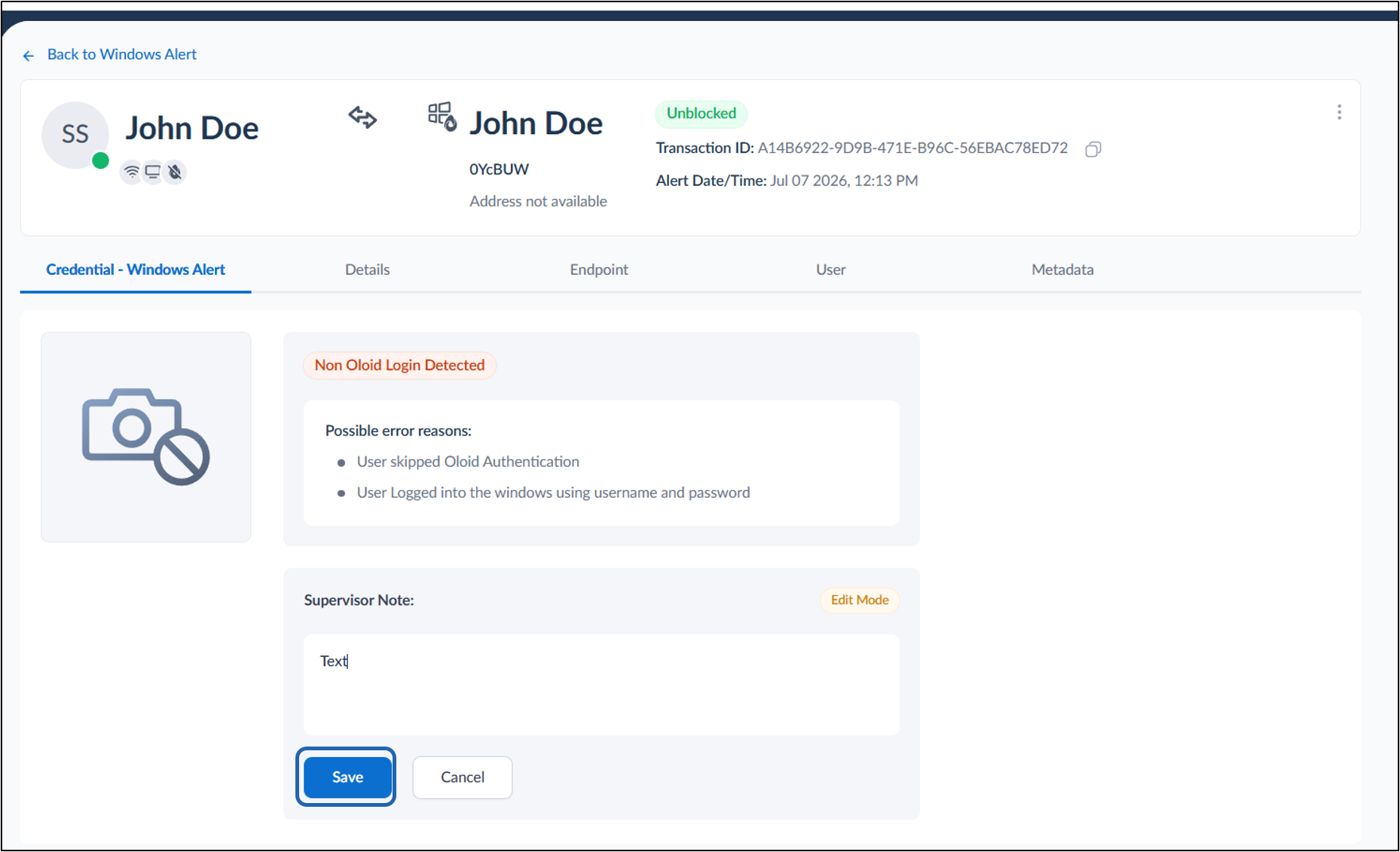Click inside the Supervisor Note text field

click(601, 685)
